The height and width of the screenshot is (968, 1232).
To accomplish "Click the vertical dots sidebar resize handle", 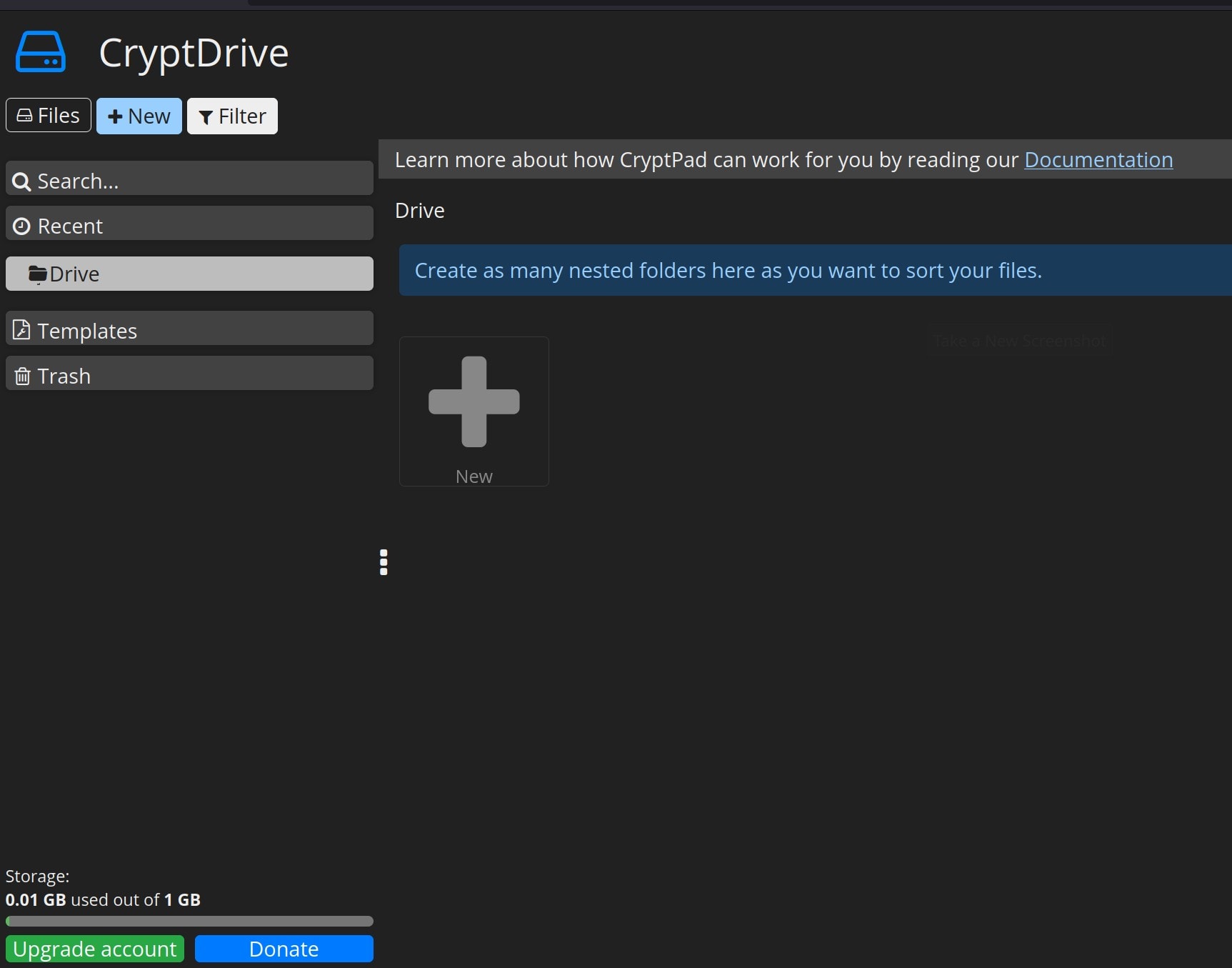I will coord(384,562).
